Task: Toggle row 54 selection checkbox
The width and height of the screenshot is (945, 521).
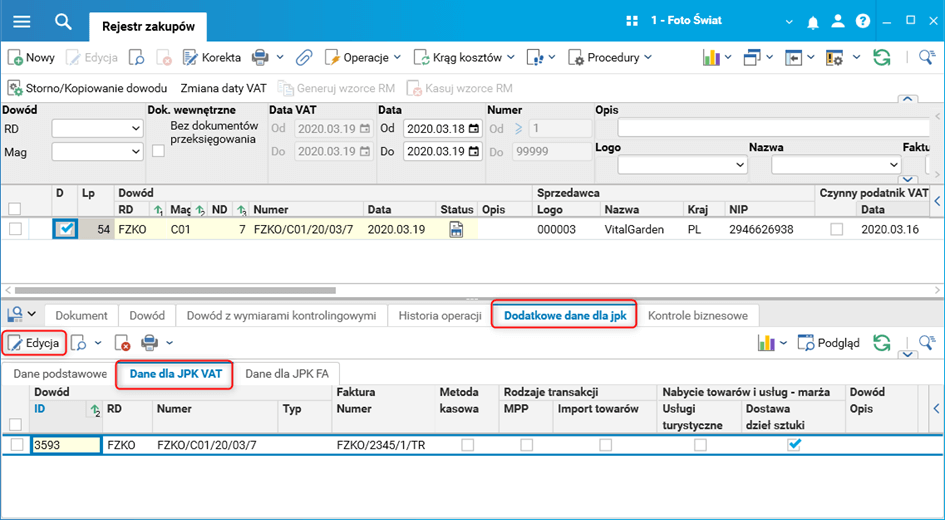Action: click(16, 229)
